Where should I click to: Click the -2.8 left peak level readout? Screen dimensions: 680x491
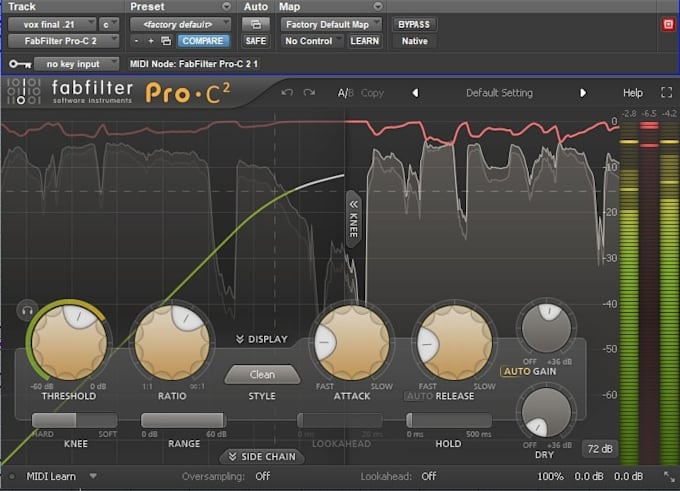pyautogui.click(x=629, y=114)
